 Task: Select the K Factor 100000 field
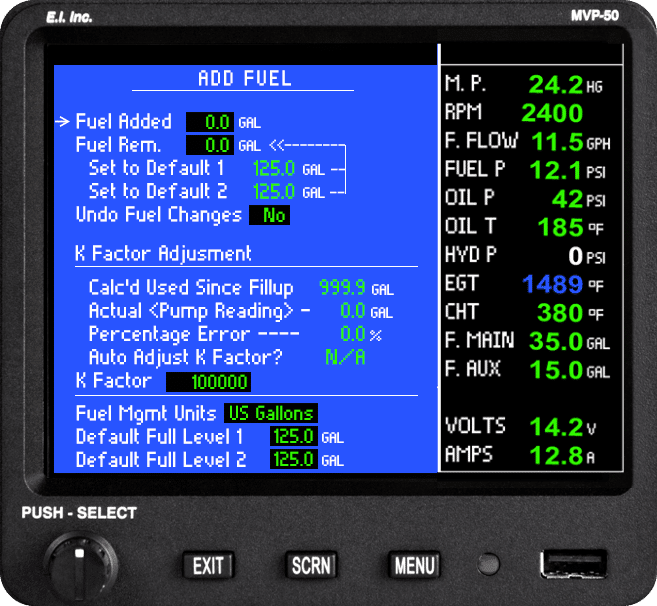coord(208,382)
